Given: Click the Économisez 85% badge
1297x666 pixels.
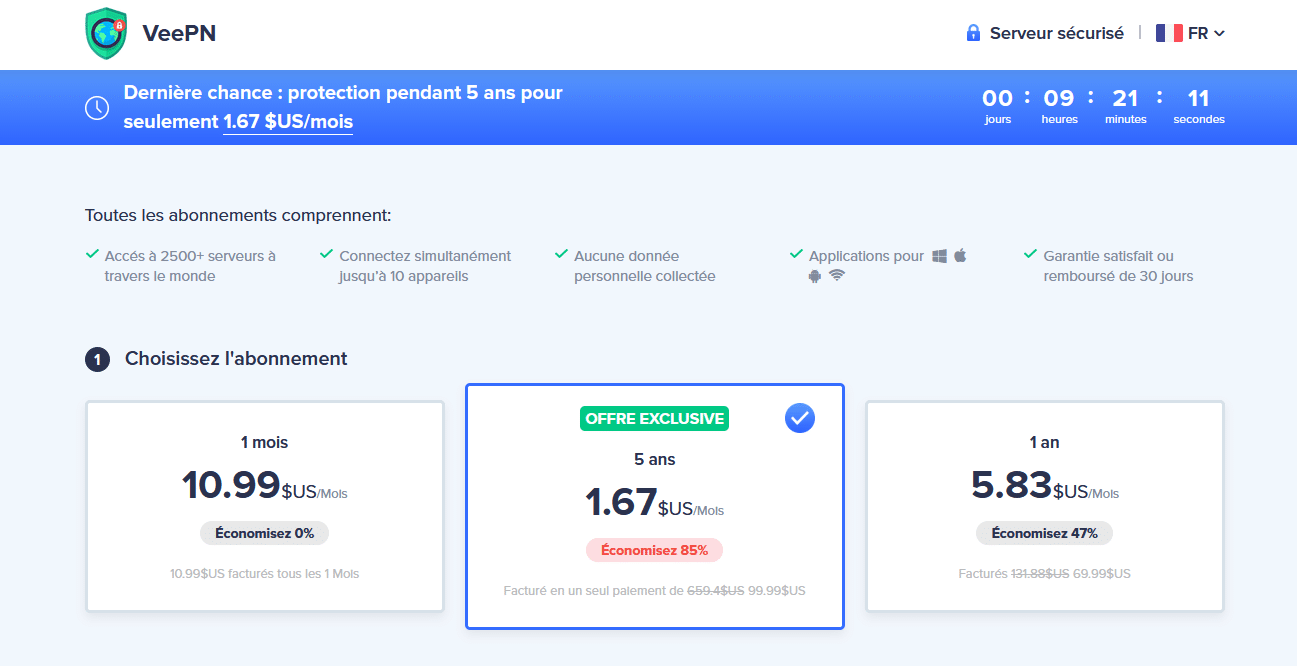Looking at the screenshot, I should tap(654, 550).
